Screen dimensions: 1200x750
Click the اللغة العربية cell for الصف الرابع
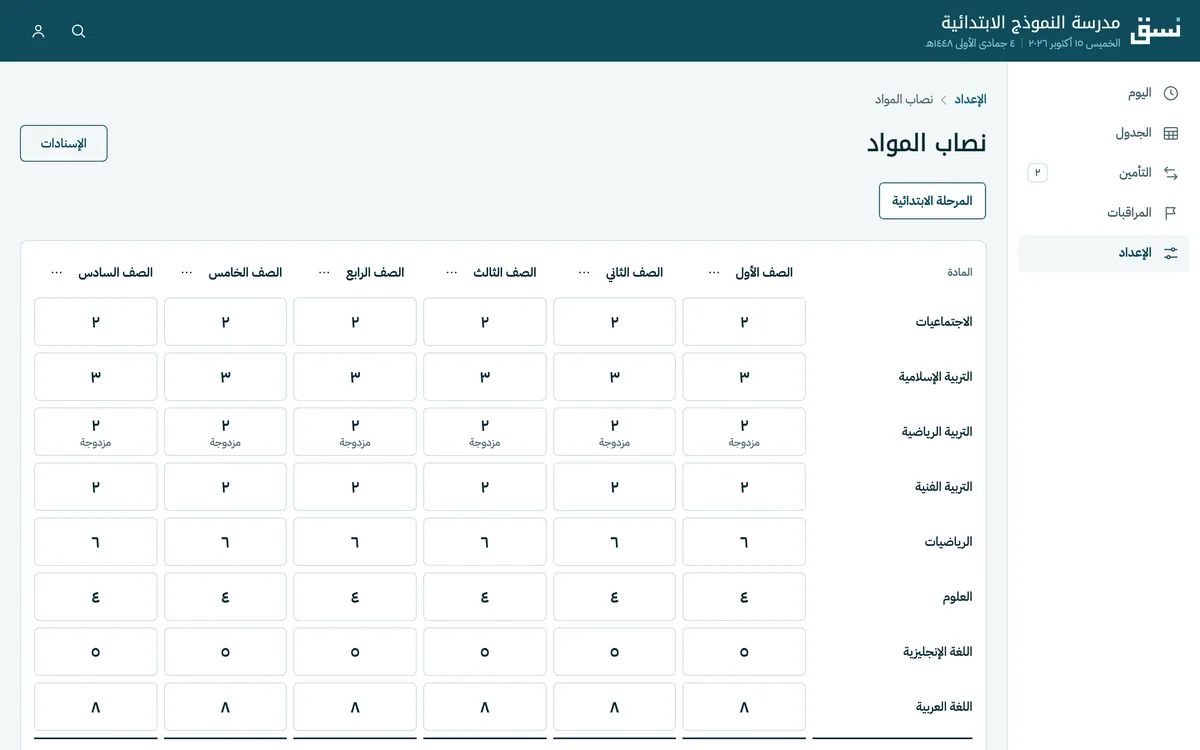coord(355,707)
